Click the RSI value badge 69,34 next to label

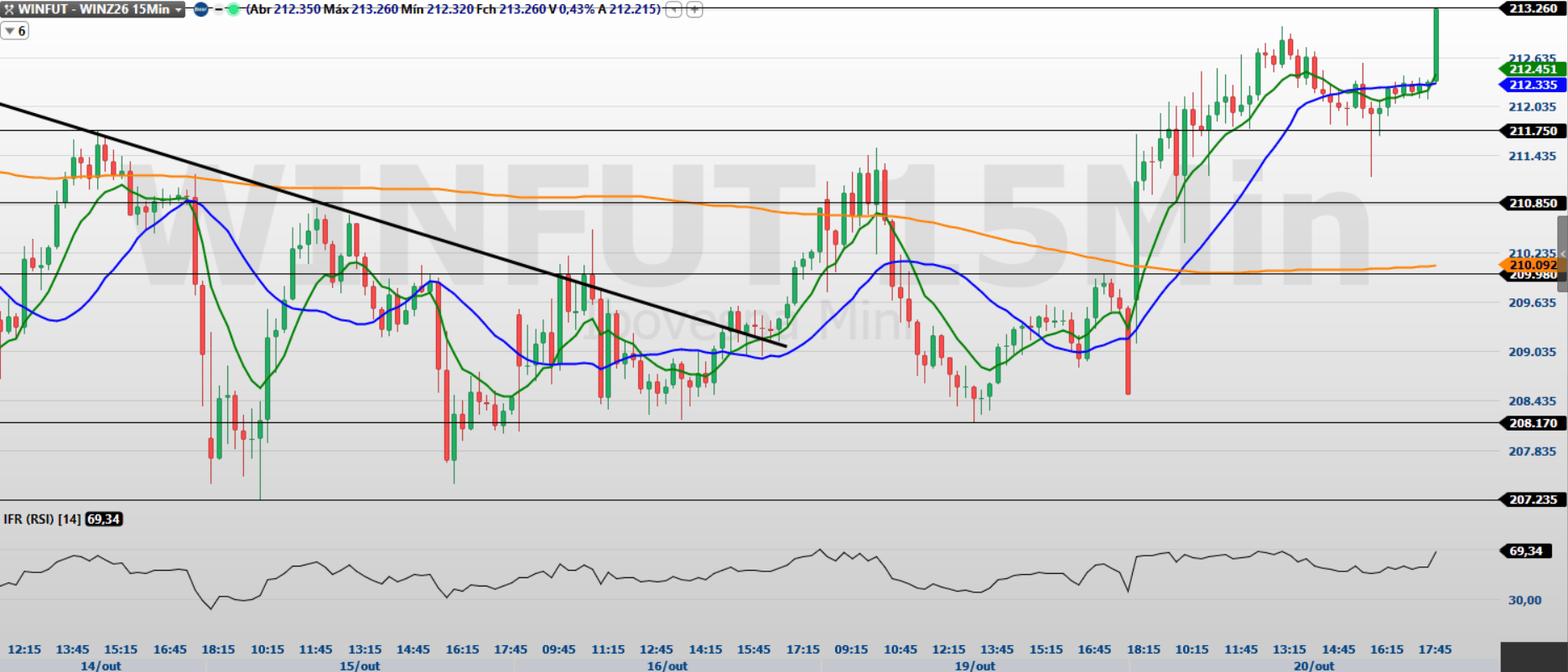click(x=104, y=520)
